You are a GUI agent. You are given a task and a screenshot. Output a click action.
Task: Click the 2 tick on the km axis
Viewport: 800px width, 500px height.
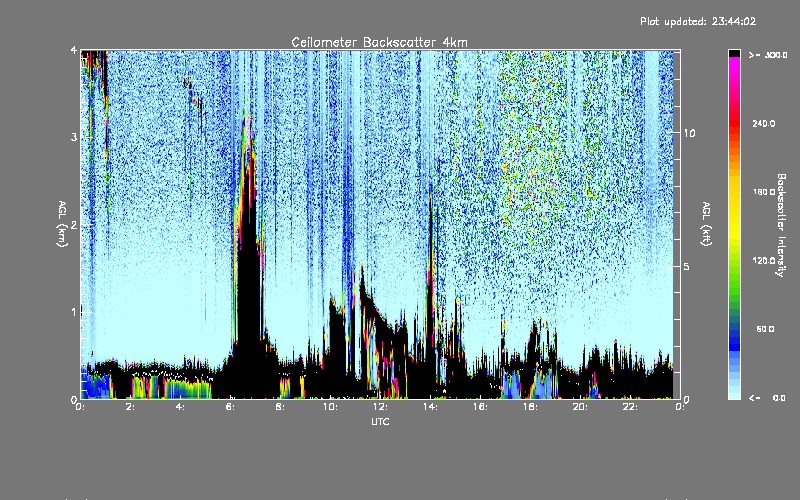[x=74, y=224]
